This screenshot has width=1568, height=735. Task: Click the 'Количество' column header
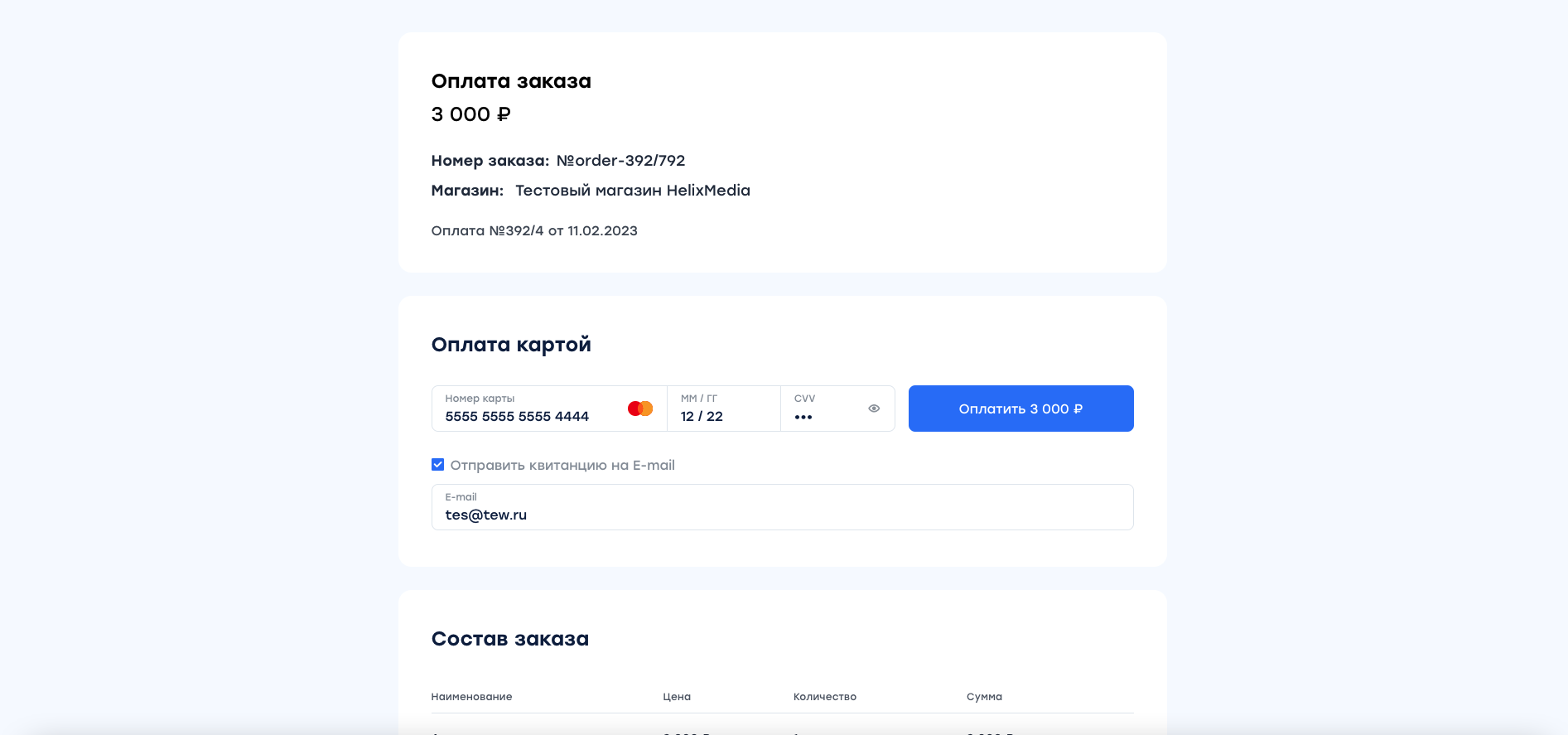click(825, 697)
